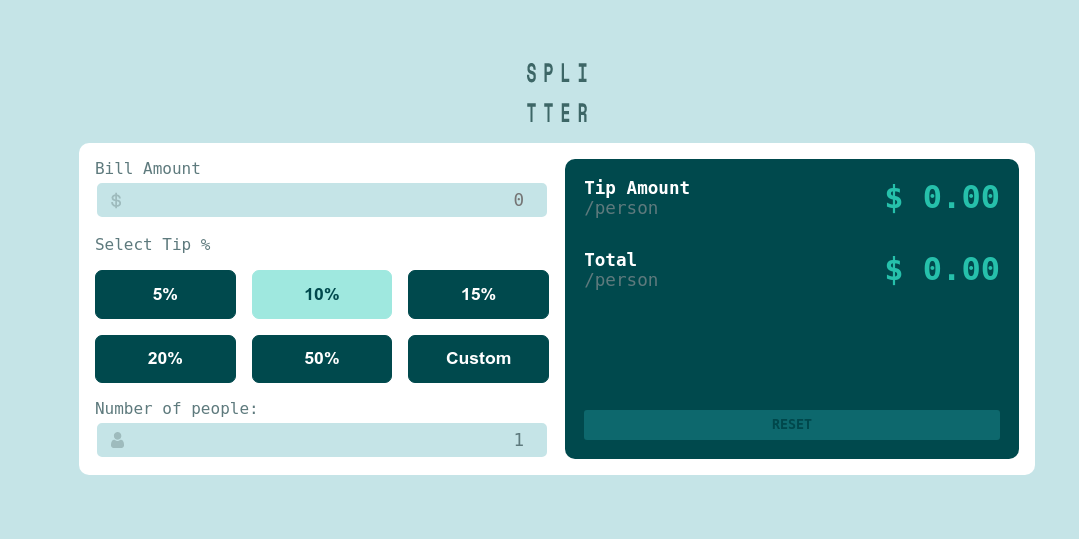
Task: Click the SPLITTER logo at the top
Action: coord(557,93)
